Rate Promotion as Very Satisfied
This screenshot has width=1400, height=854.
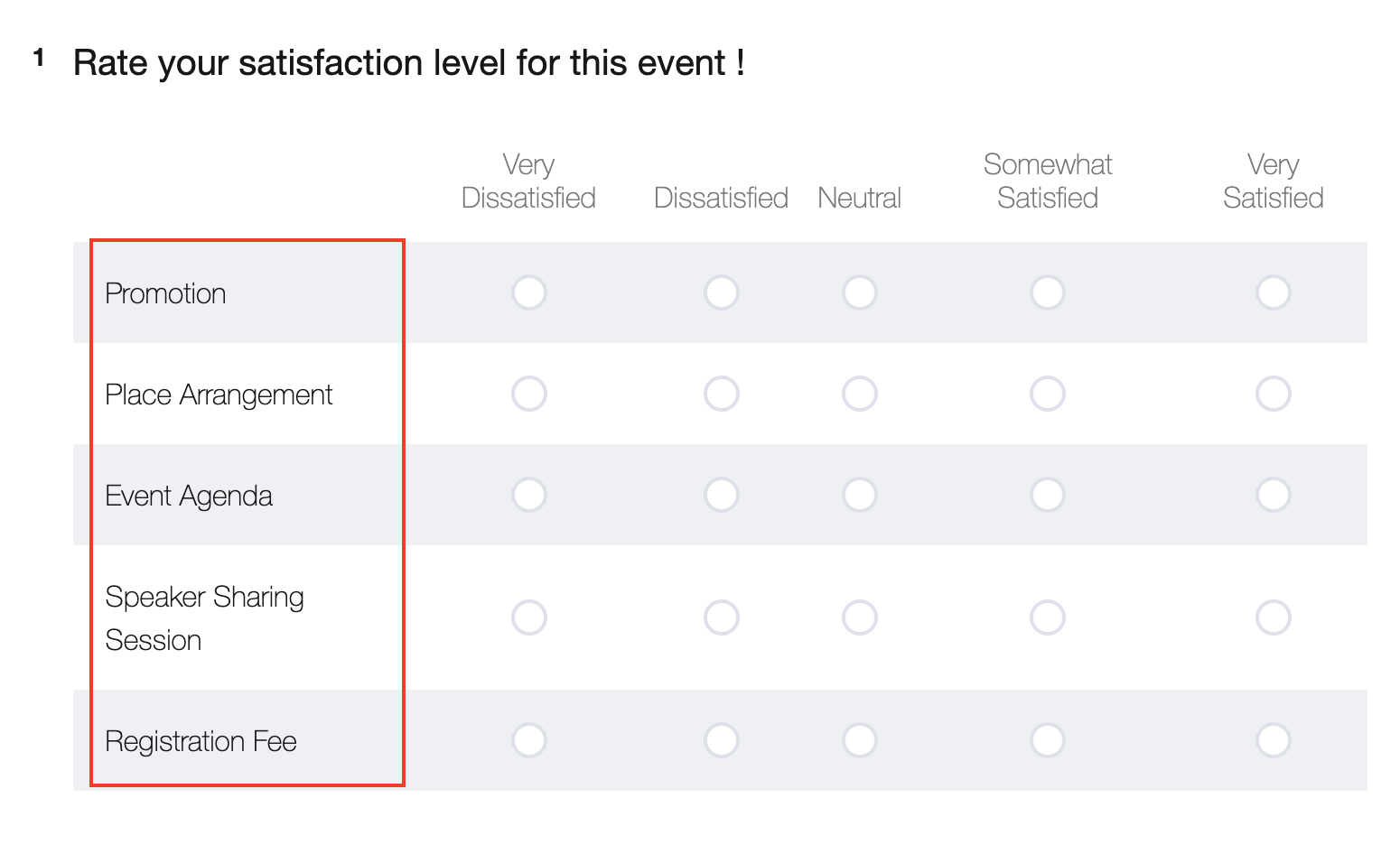1273,292
